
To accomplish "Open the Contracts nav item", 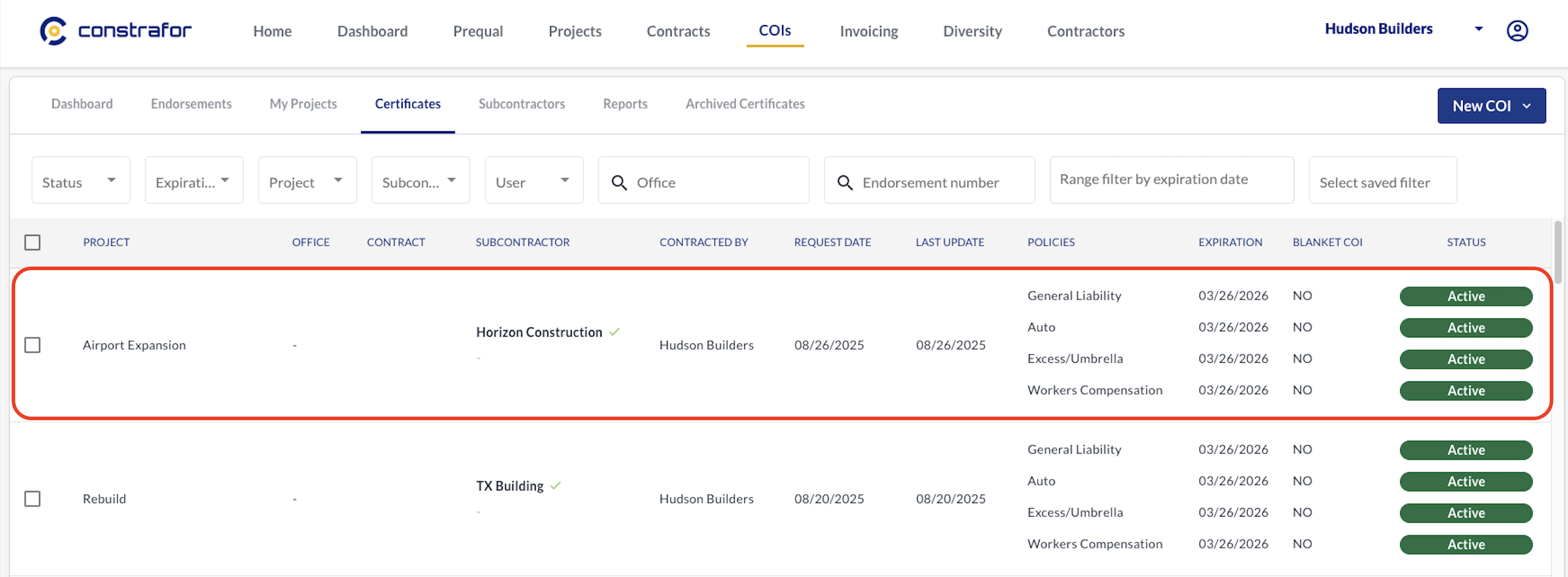I will pyautogui.click(x=678, y=31).
